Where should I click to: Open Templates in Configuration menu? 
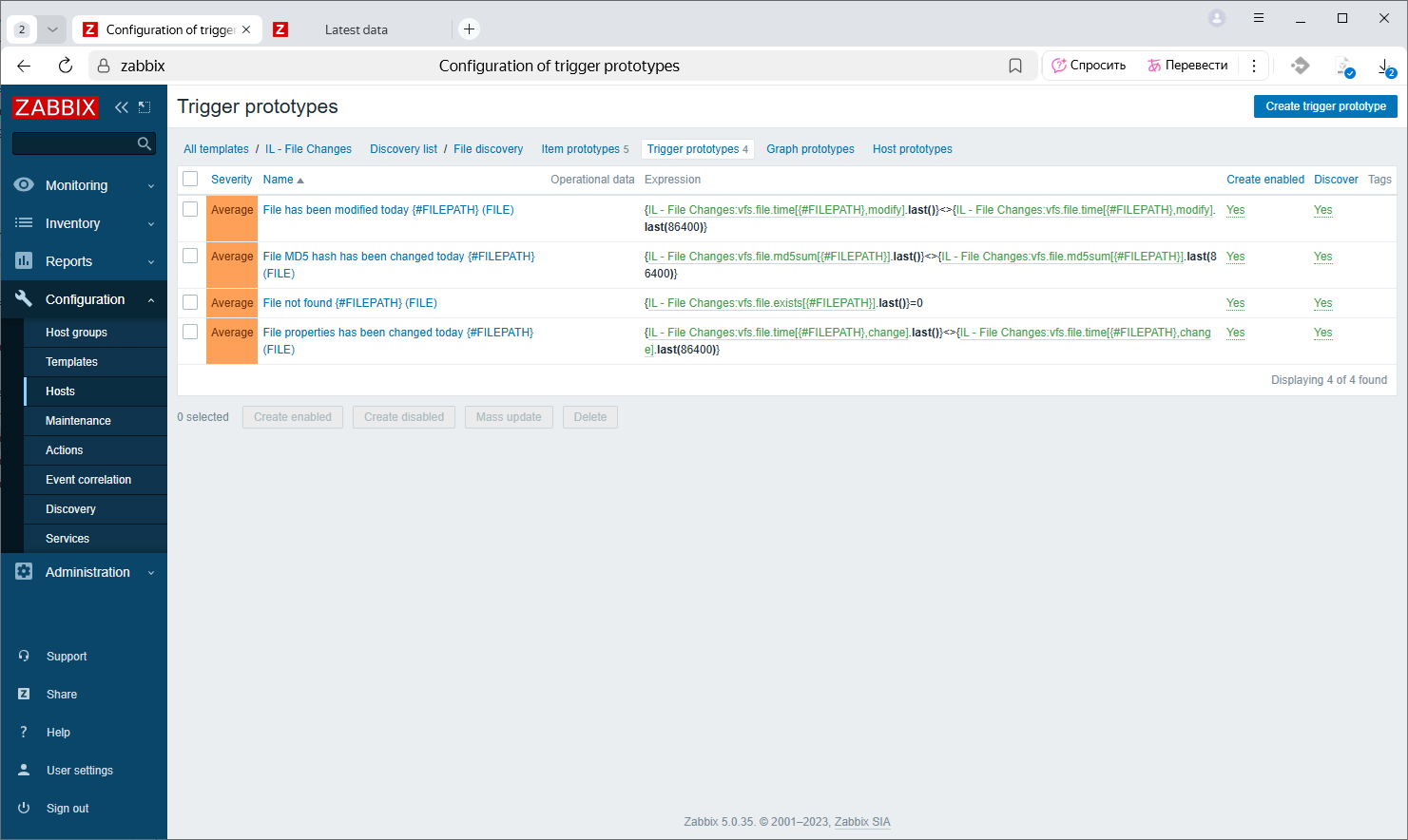71,362
